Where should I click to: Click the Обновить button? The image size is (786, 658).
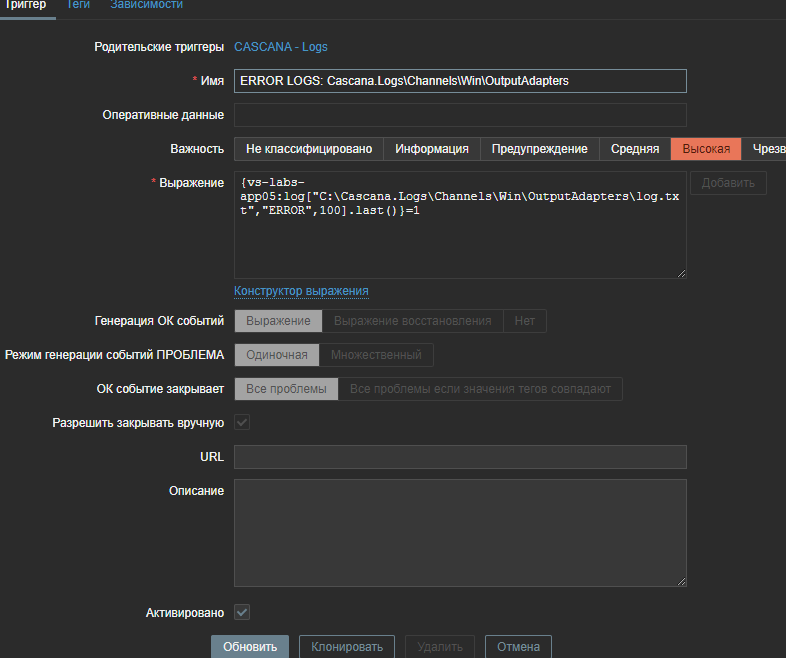pos(250,647)
